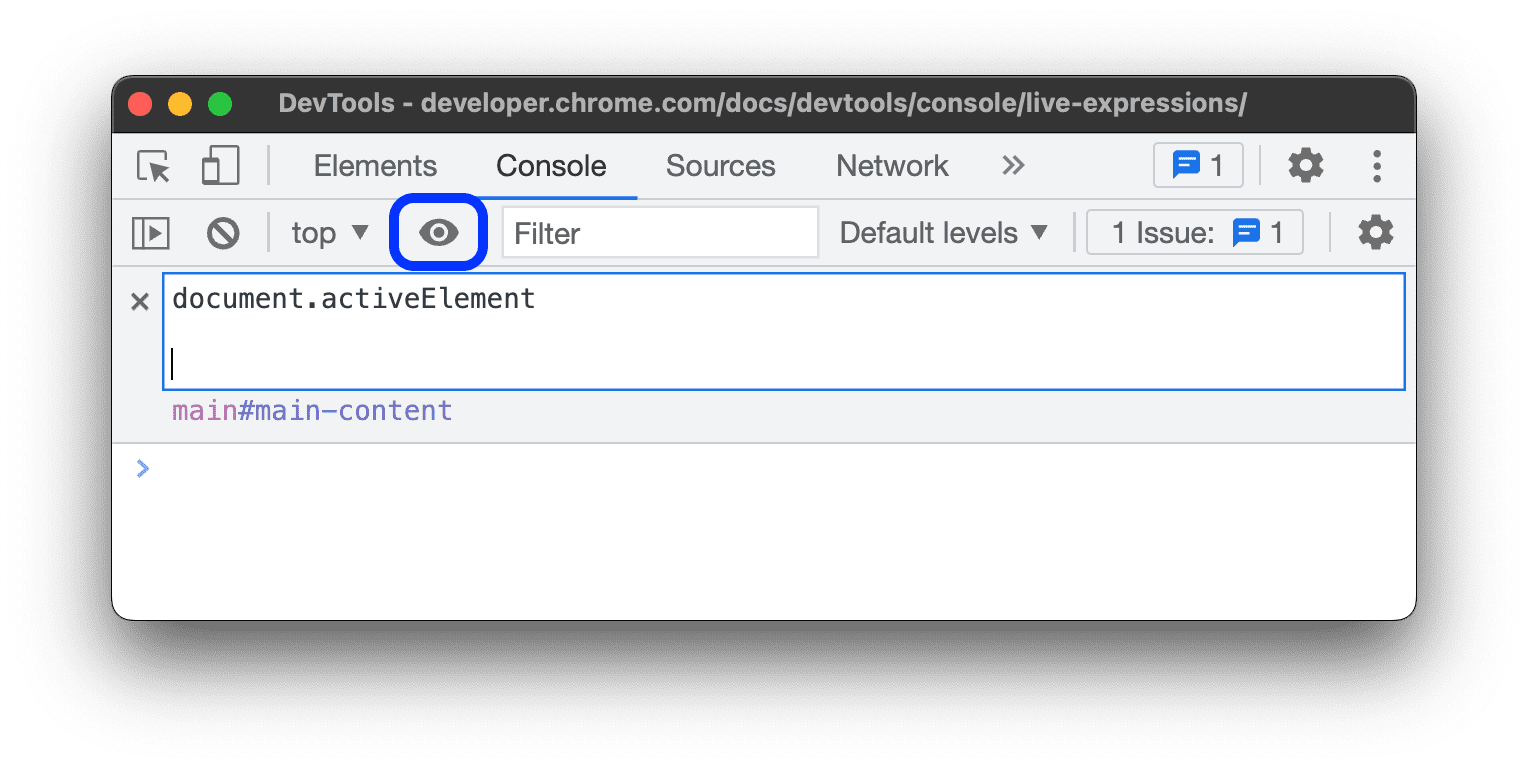Screen dimensions: 1528x768
Task: Open the three-dot customize menu
Action: (x=1377, y=166)
